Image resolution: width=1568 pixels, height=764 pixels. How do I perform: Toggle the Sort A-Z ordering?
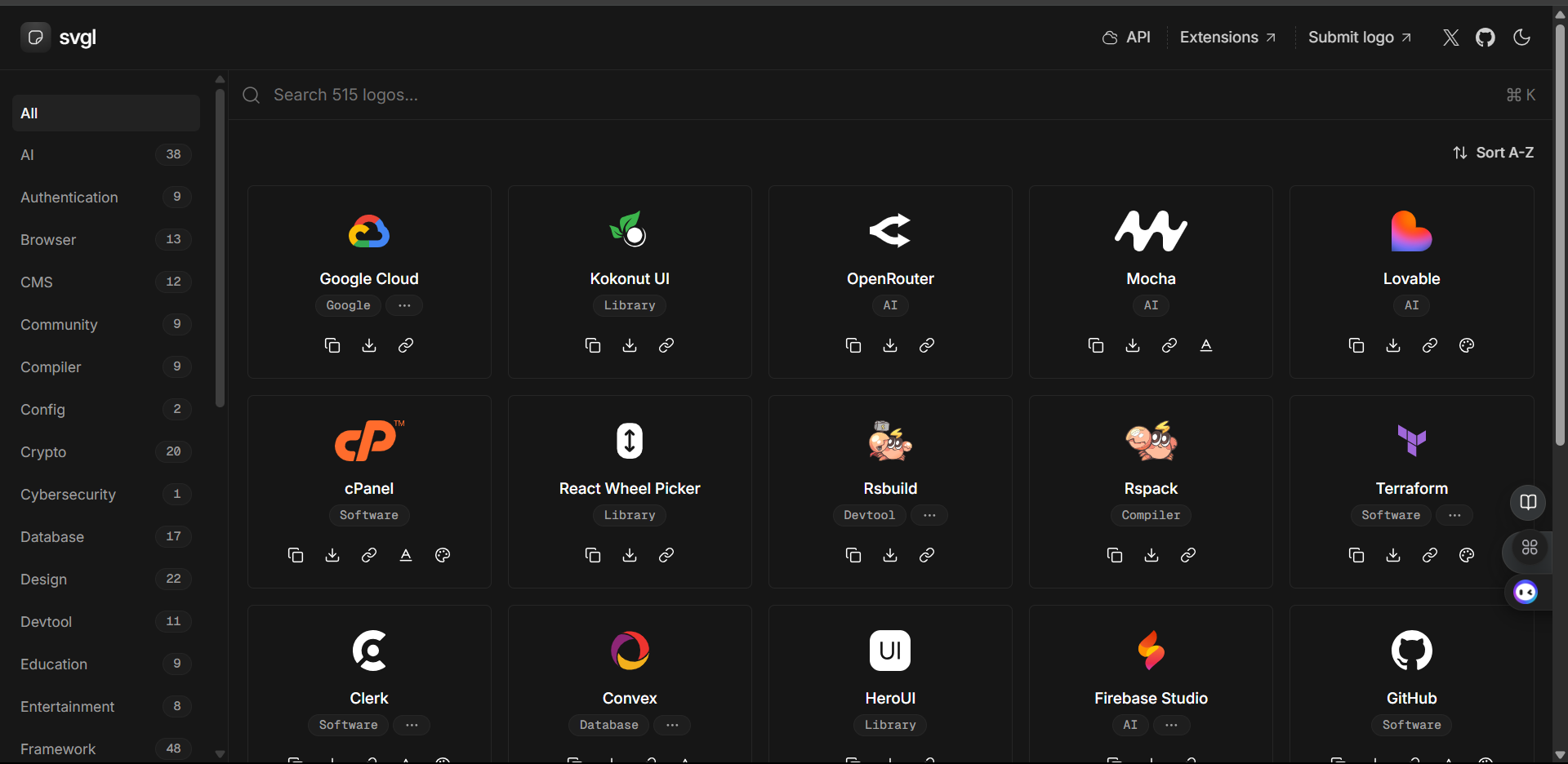[x=1493, y=153]
